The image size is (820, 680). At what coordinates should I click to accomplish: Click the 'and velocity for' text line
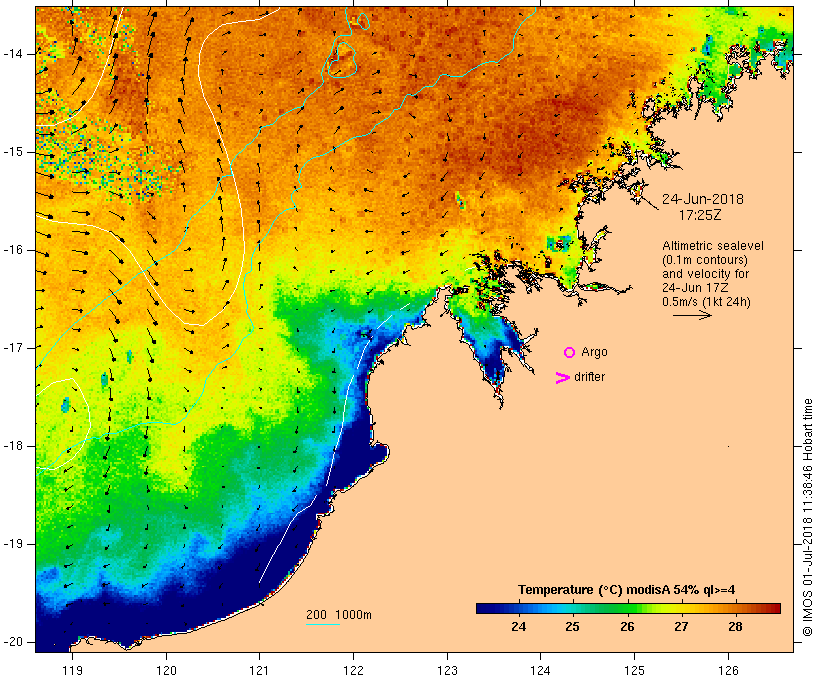705,274
